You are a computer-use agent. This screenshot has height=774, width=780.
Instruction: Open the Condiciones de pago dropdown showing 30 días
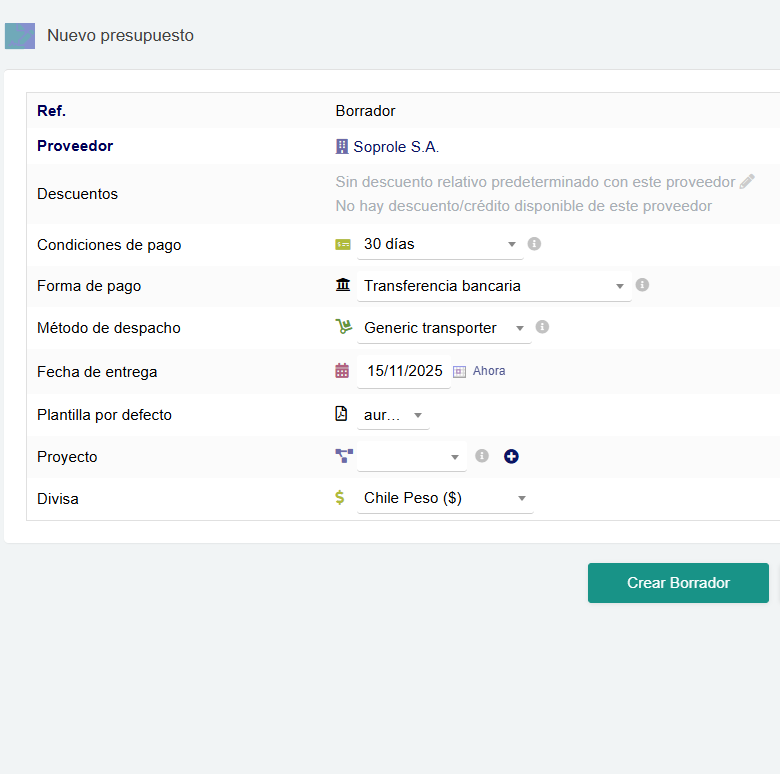pyautogui.click(x=440, y=244)
